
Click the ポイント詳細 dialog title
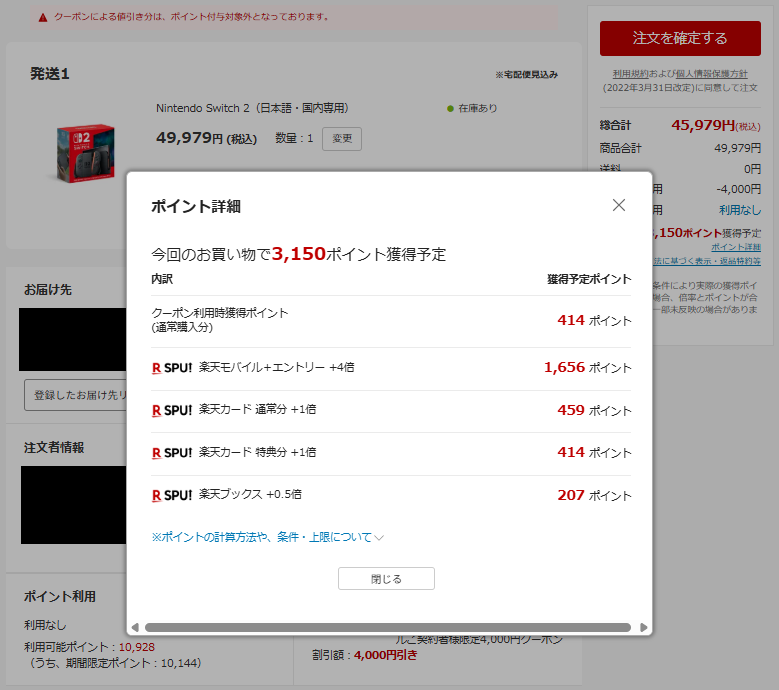(x=196, y=206)
